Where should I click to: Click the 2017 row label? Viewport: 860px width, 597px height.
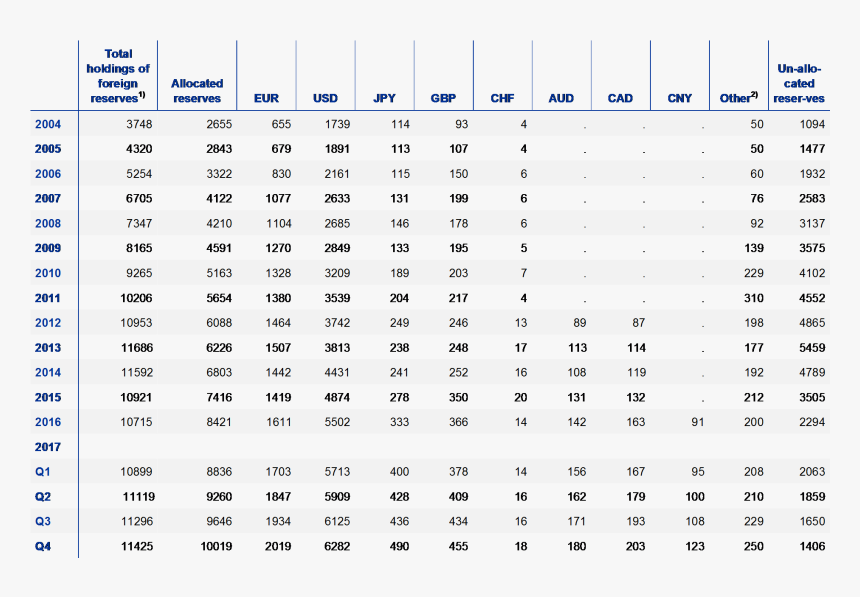48,447
